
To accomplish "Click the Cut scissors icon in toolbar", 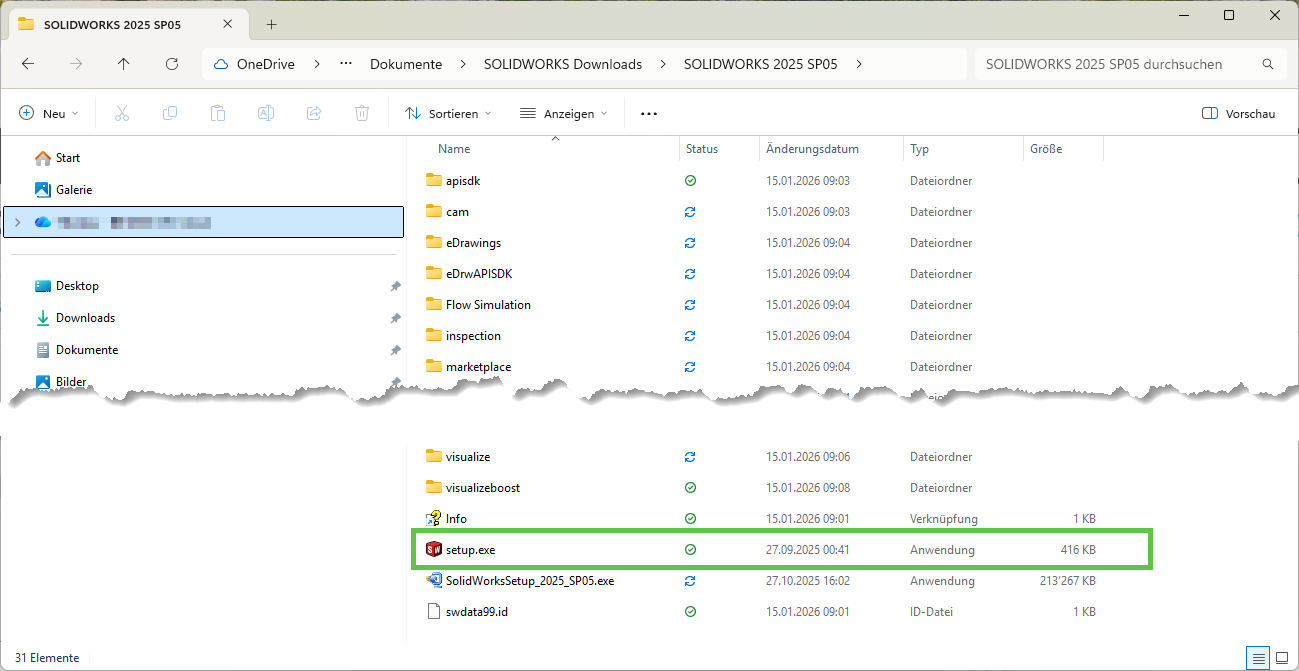I will 122,114.
